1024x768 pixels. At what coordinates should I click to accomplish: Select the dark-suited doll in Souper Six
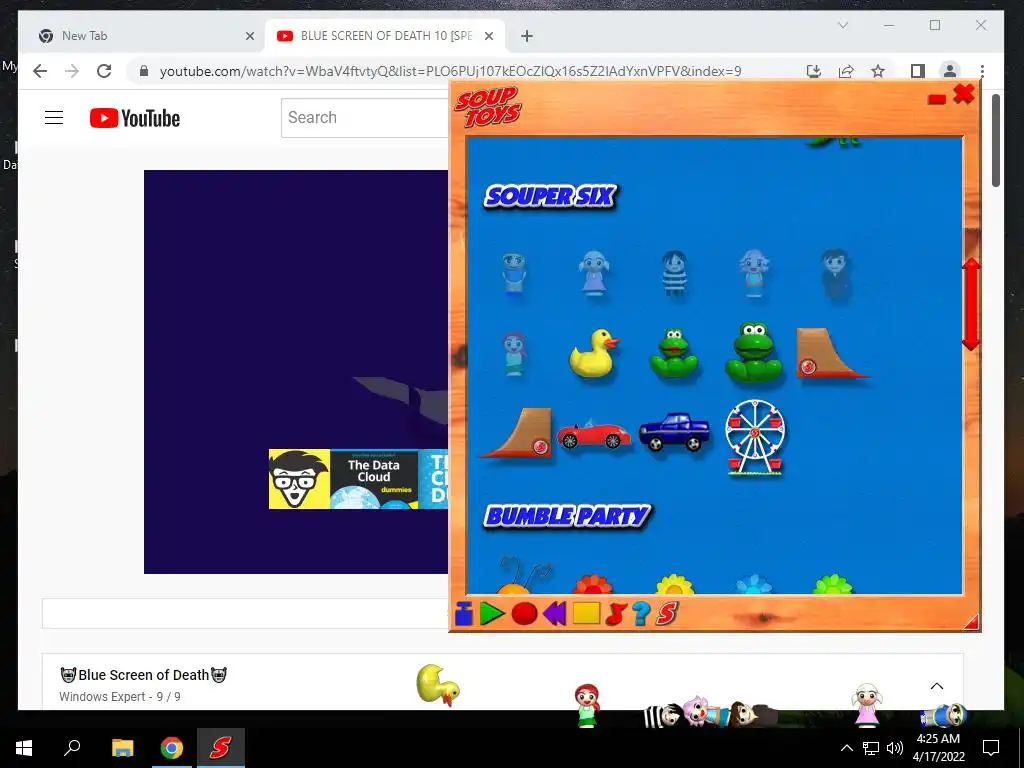point(835,274)
